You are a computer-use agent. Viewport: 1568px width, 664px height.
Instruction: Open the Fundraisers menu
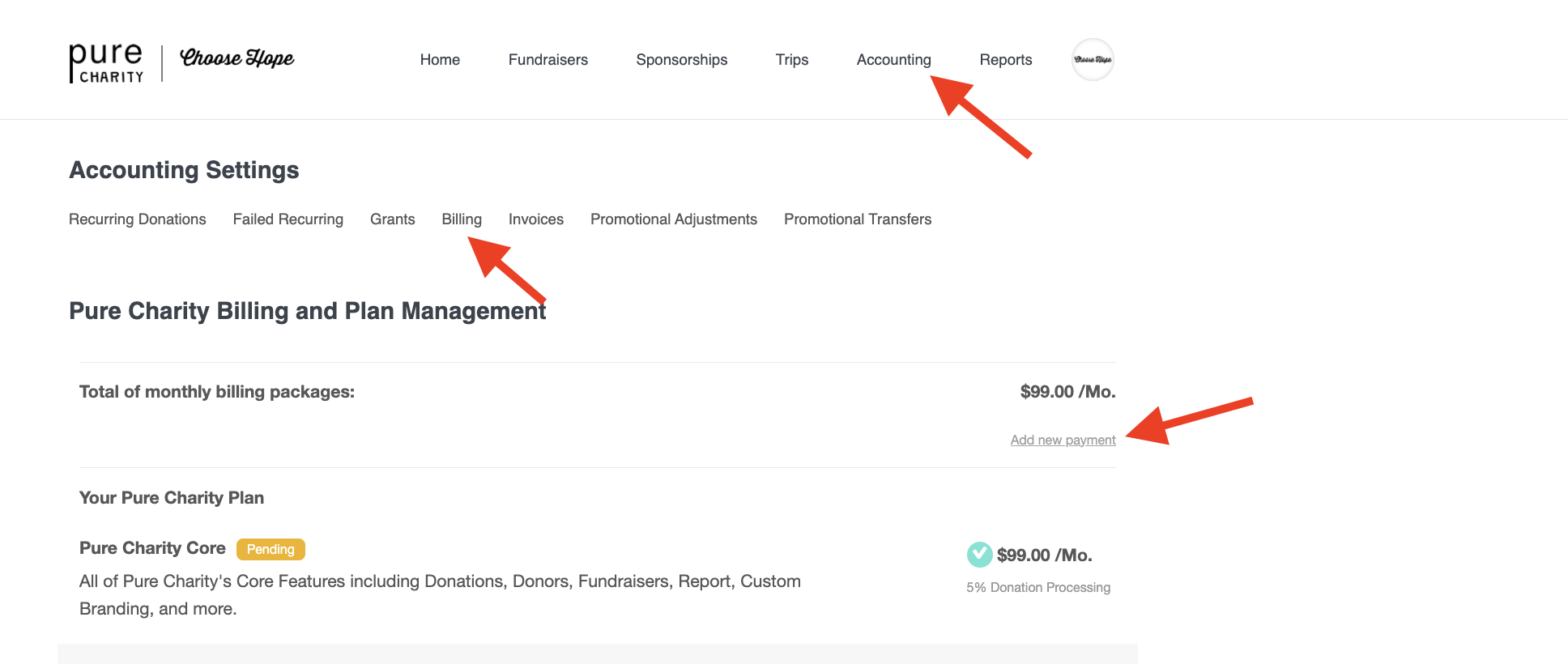coord(548,60)
